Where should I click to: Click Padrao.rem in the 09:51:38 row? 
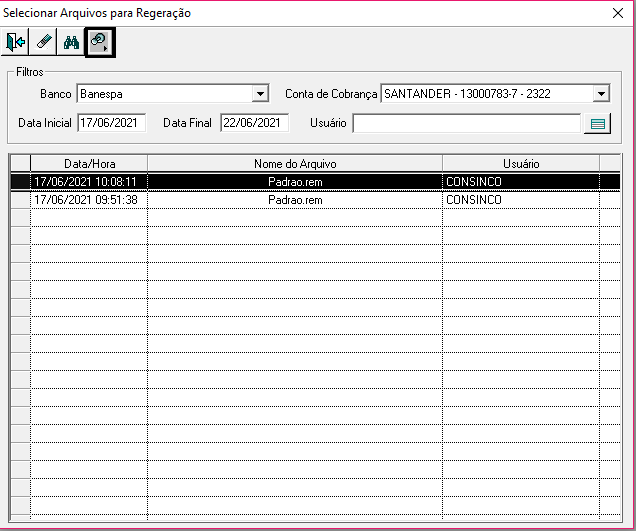coord(295,200)
